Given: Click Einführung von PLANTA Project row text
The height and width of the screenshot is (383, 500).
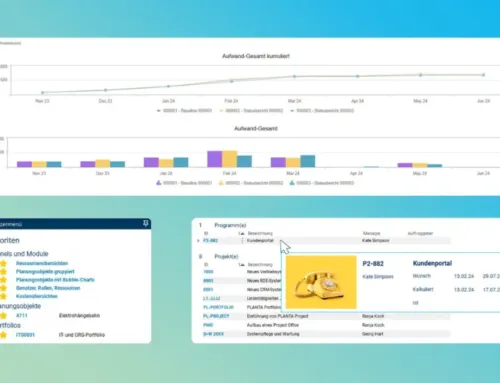Looking at the screenshot, I should 277,316.
